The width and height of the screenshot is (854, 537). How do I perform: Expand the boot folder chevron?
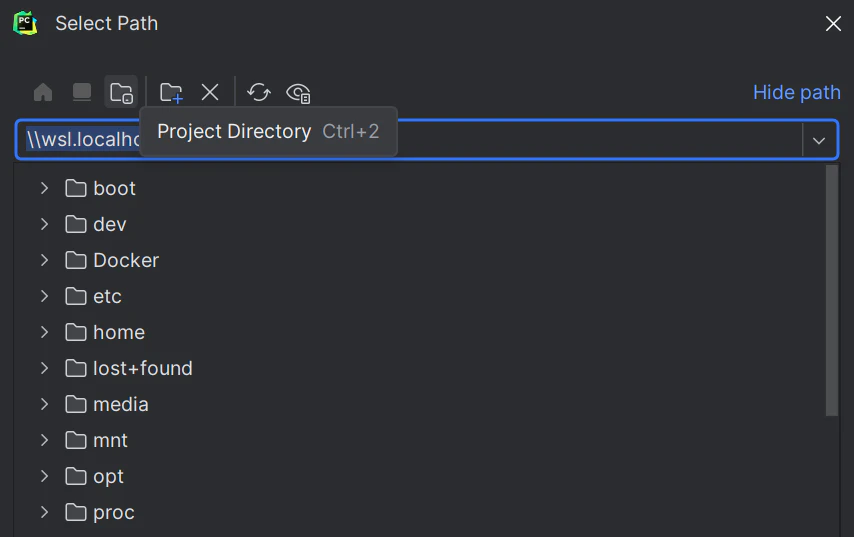(44, 188)
